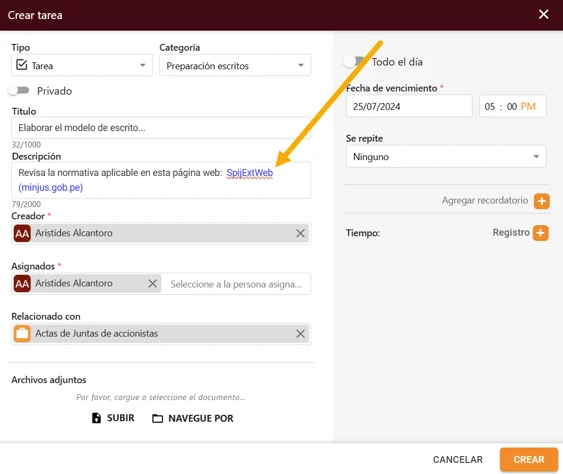Click the plus icon next to Registro

540,233
